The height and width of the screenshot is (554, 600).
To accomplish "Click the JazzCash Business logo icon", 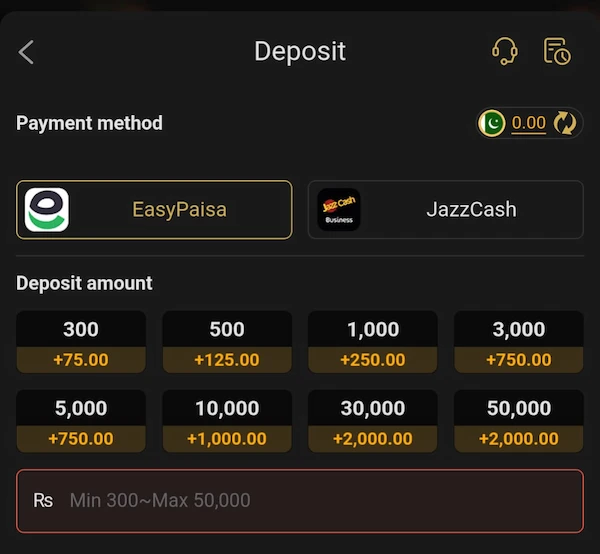I will tap(339, 210).
